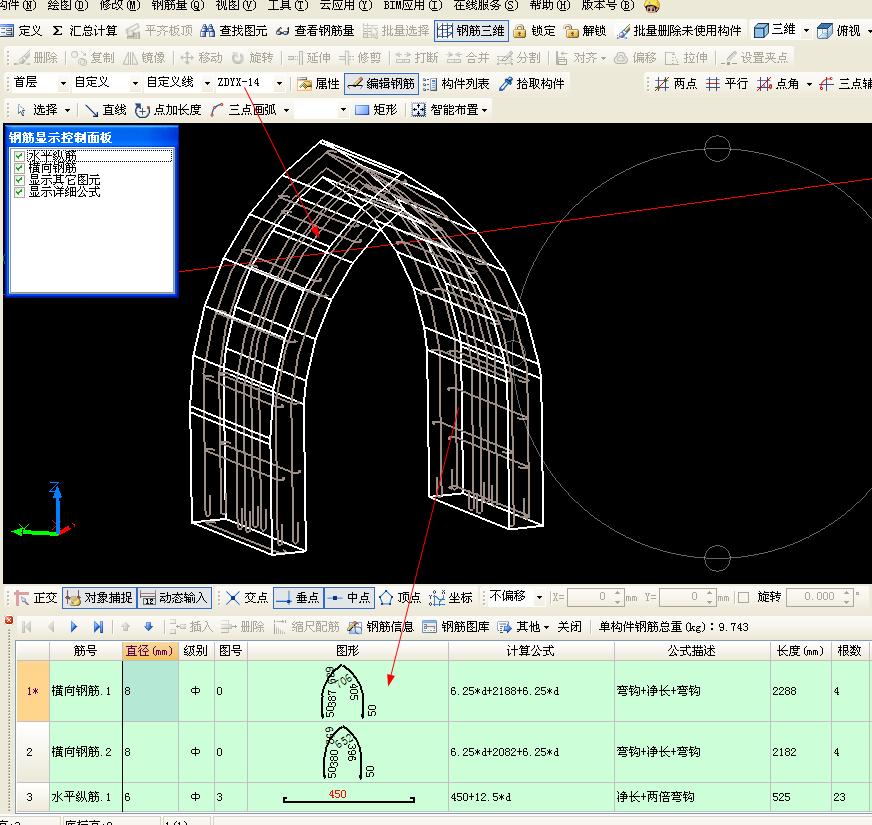Click the 汇总计算 sum icon
872x825 pixels.
(57, 31)
